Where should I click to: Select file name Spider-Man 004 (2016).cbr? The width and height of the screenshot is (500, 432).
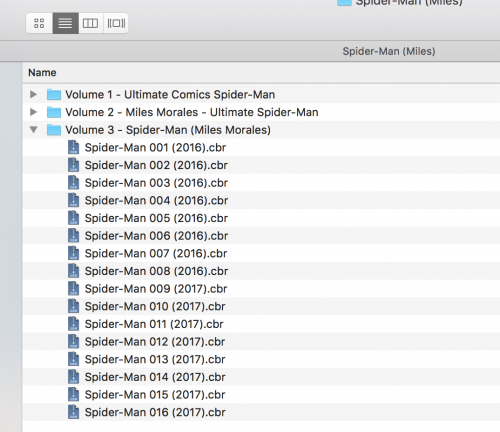(x=156, y=201)
